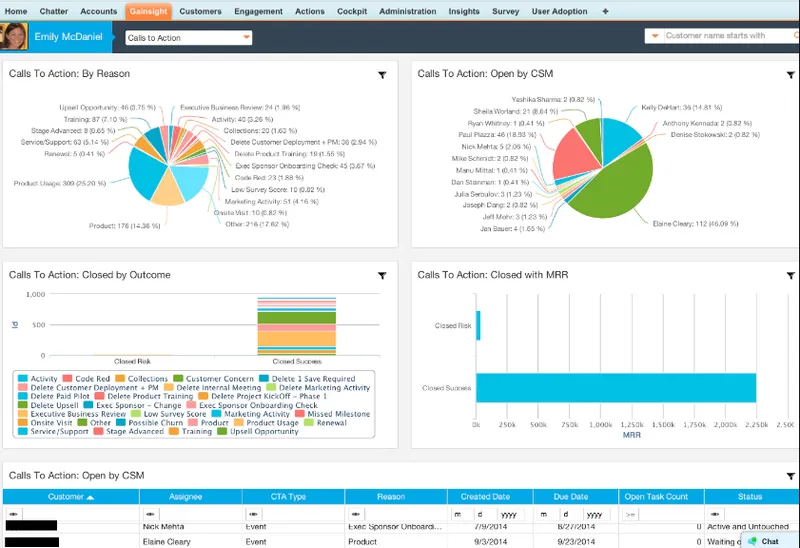This screenshot has width=800, height=548.
Task: Toggle Low Survey Score legend entry
Action: [168, 414]
